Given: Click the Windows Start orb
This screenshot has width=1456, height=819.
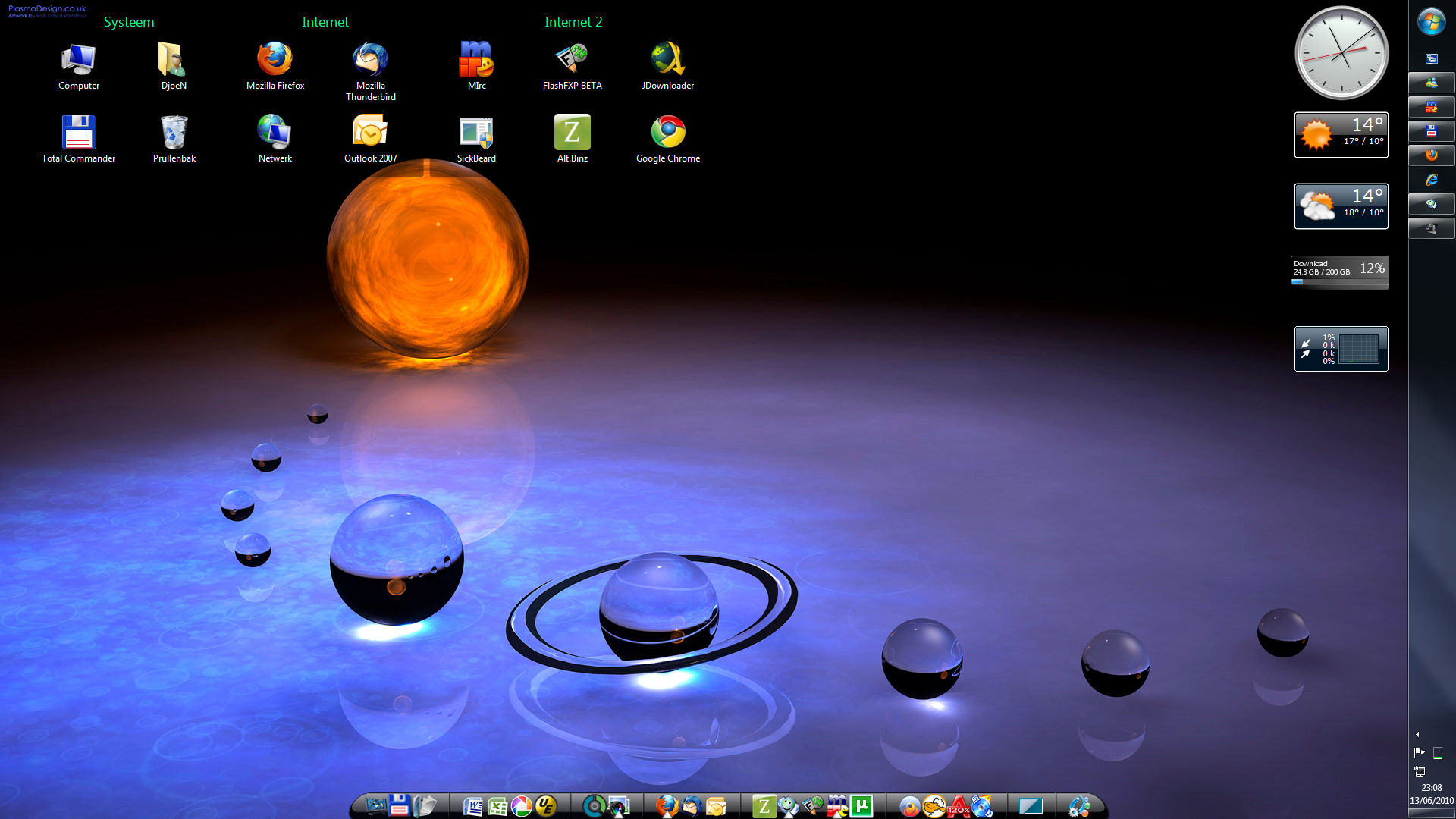Looking at the screenshot, I should coord(1431,21).
